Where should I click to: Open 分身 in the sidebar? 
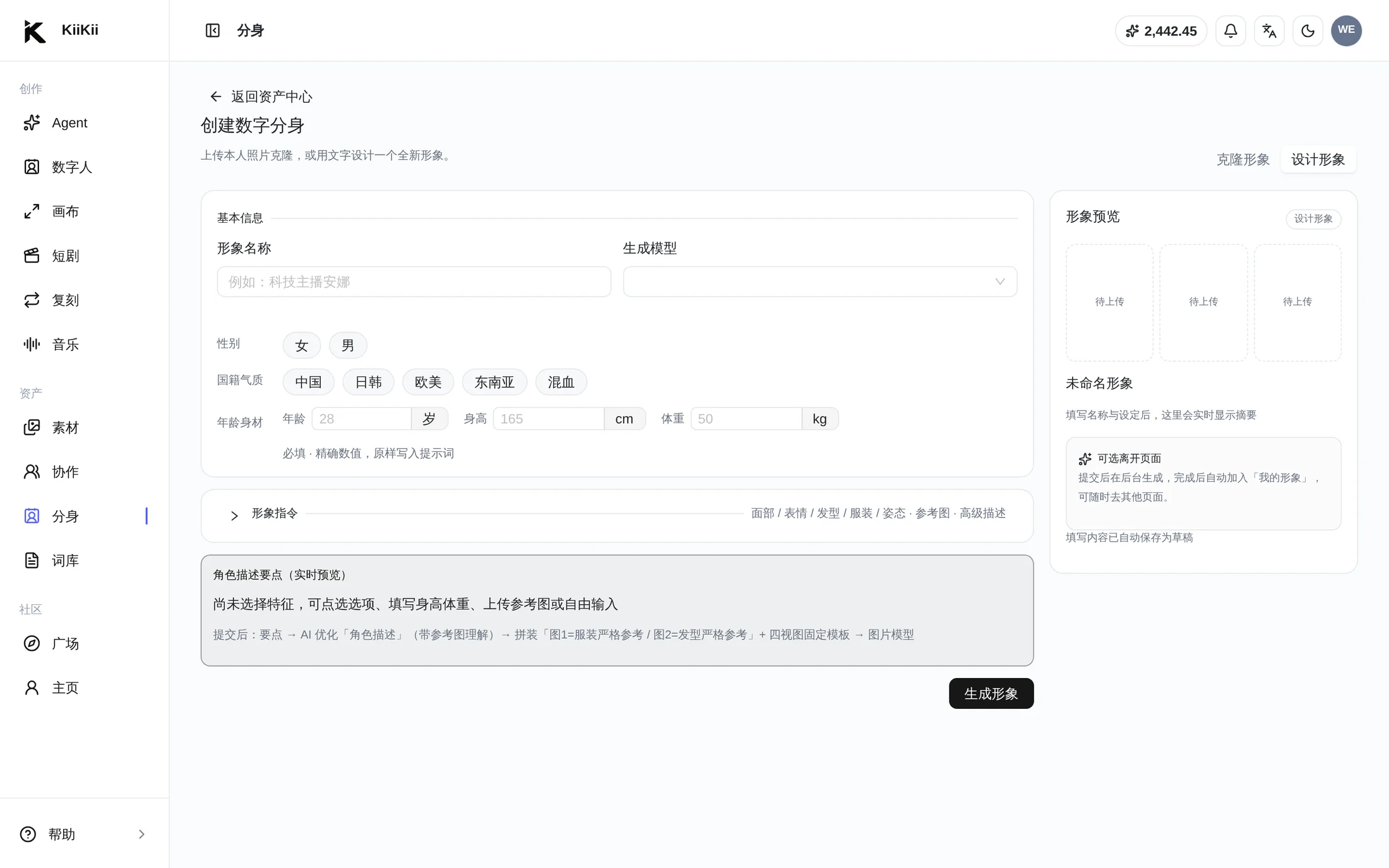point(85,516)
